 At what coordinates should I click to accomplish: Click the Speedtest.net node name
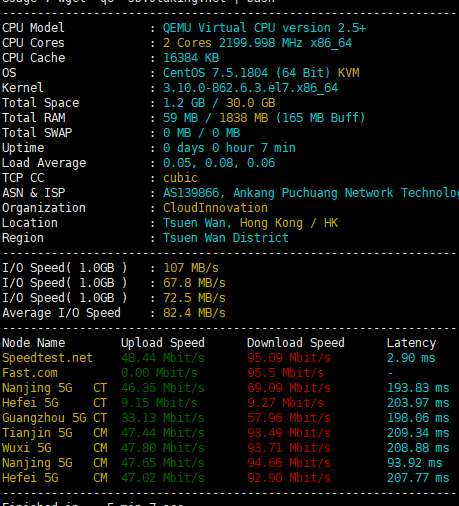point(47,358)
